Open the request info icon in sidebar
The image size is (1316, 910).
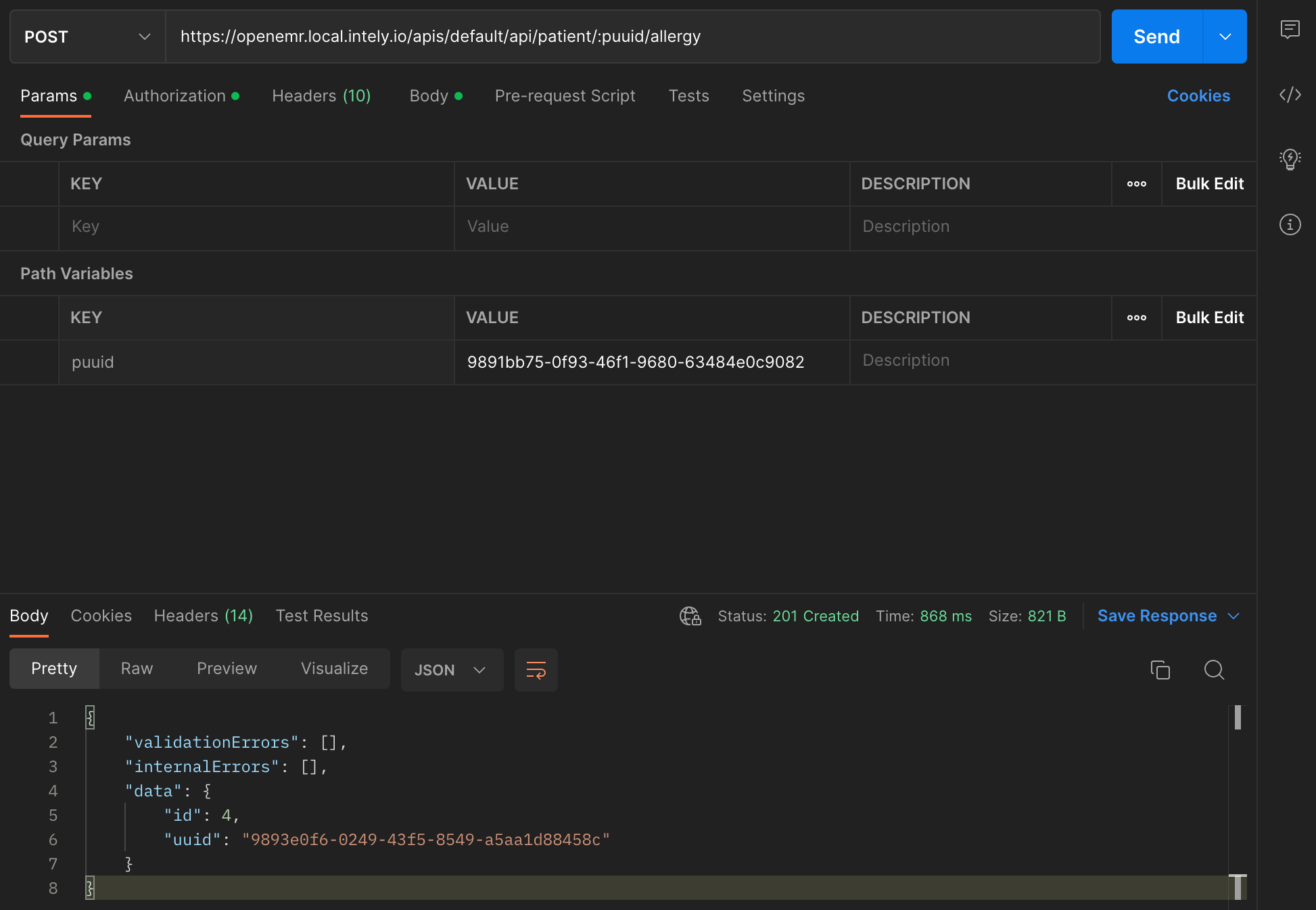point(1290,224)
